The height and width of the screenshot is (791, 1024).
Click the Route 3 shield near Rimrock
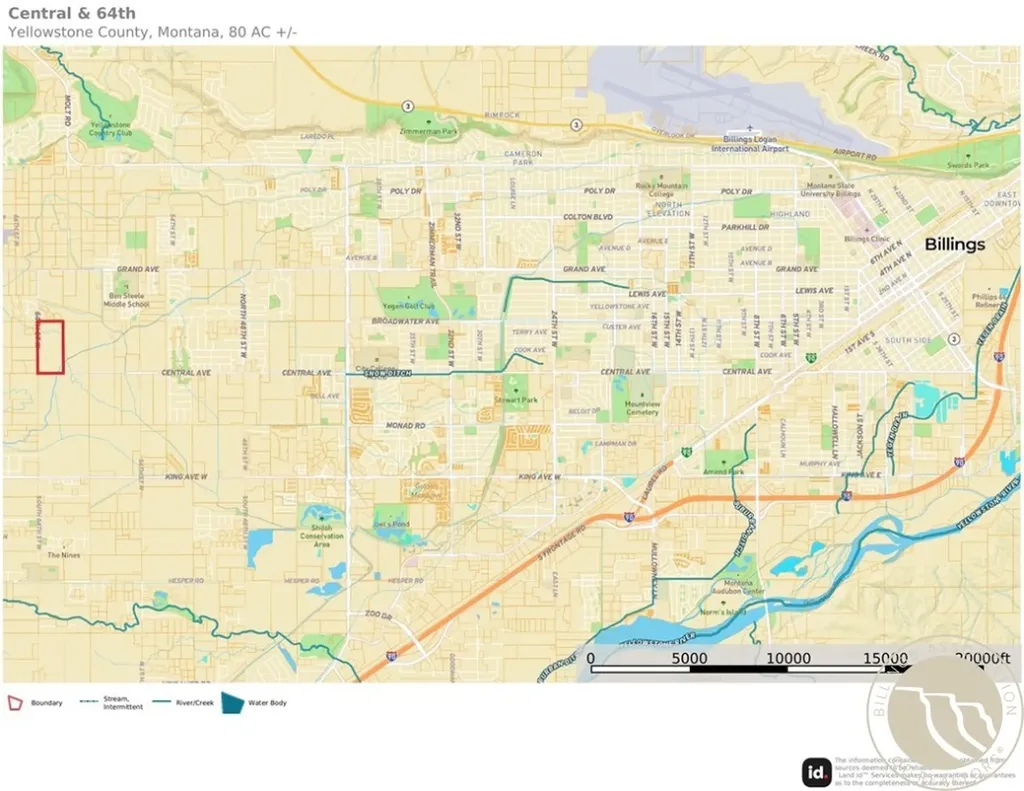pyautogui.click(x=576, y=125)
